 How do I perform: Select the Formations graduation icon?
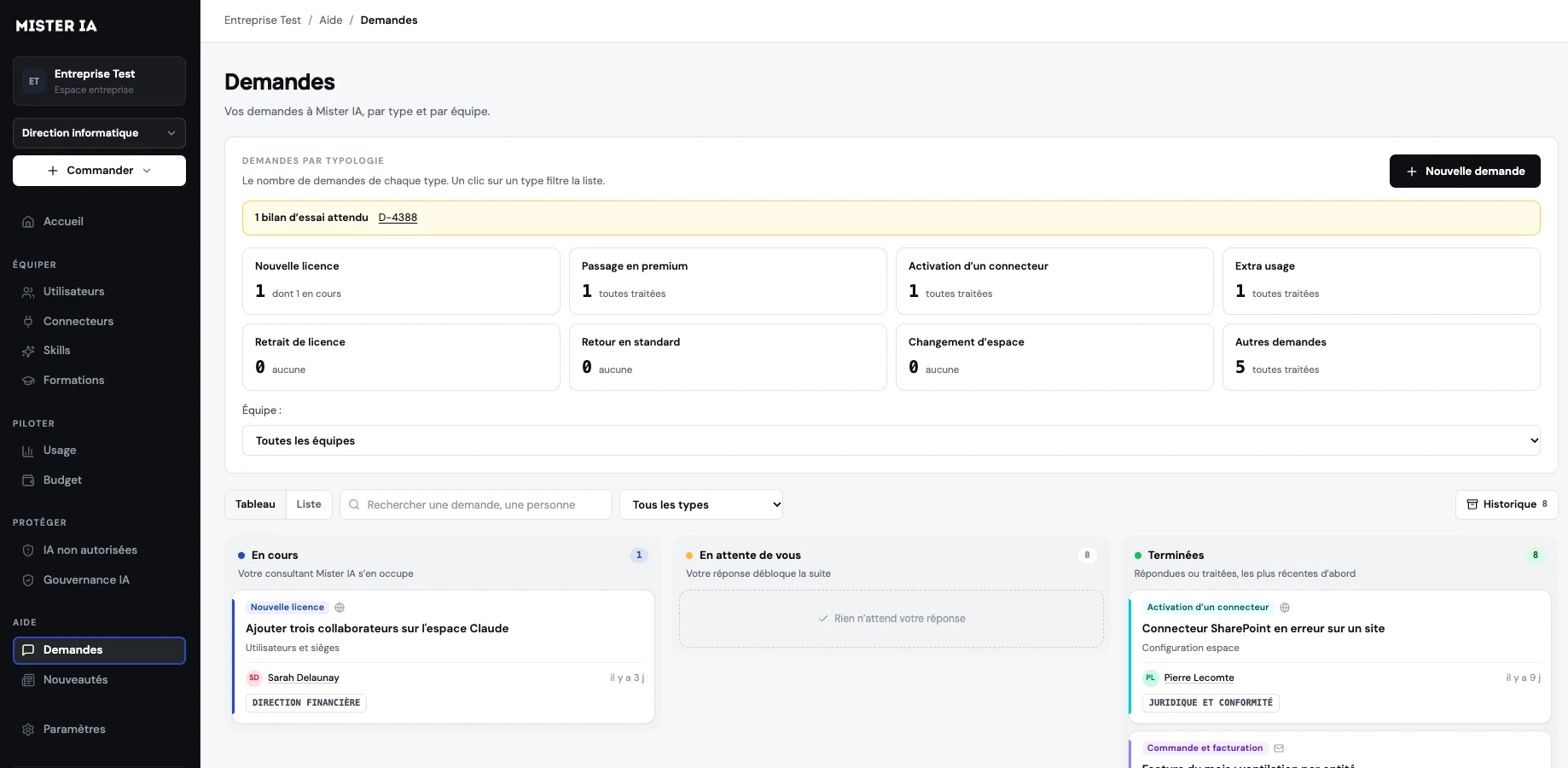(x=28, y=381)
